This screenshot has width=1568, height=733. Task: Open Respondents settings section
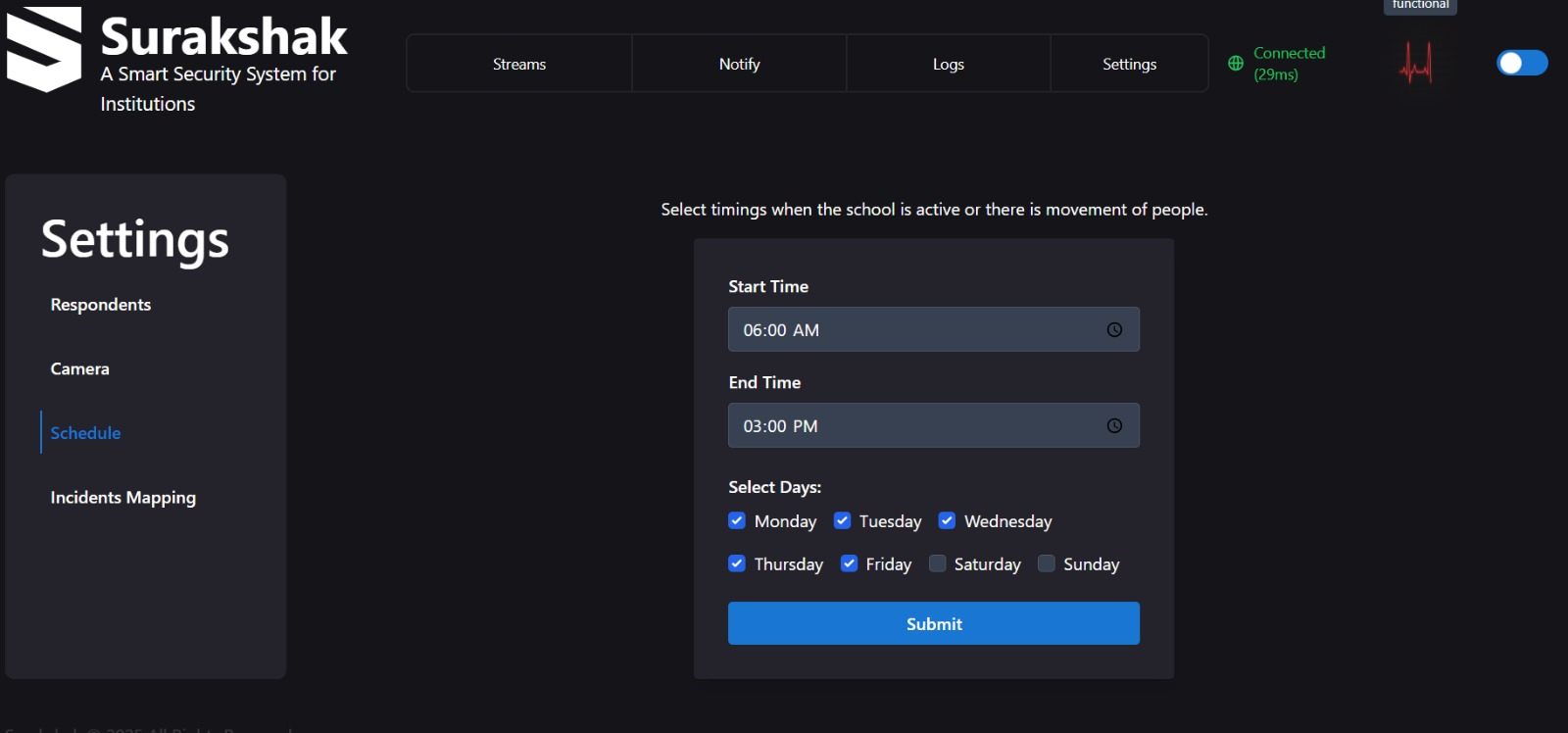[101, 305]
